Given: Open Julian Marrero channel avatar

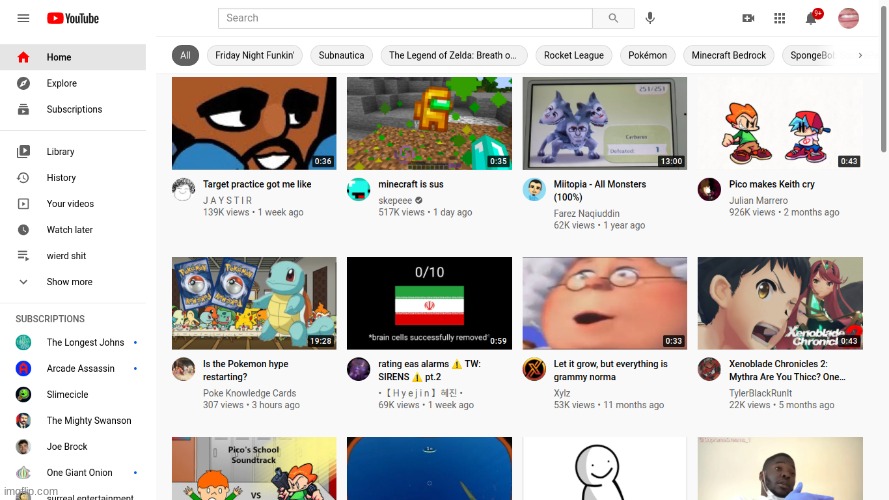Looking at the screenshot, I should [709, 189].
